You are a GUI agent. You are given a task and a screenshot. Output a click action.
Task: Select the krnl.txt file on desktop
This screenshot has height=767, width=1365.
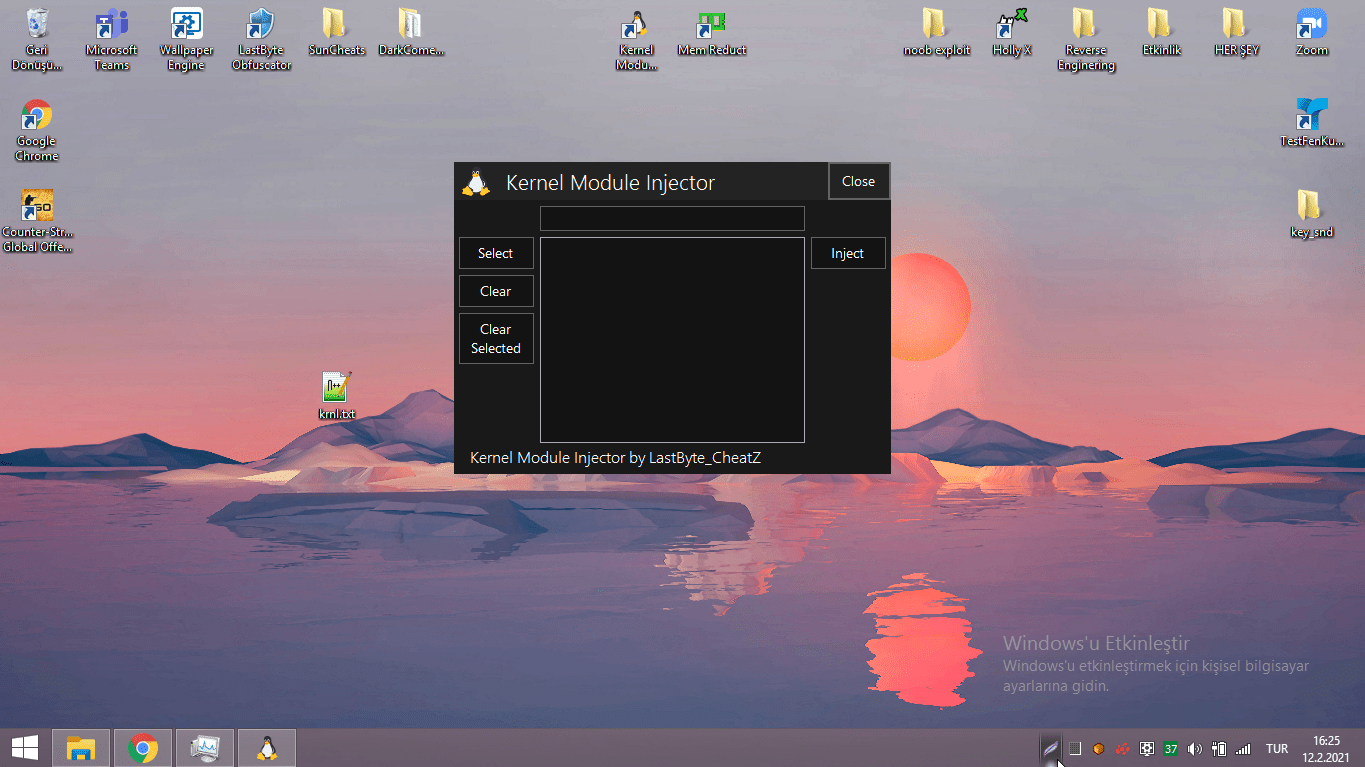336,395
